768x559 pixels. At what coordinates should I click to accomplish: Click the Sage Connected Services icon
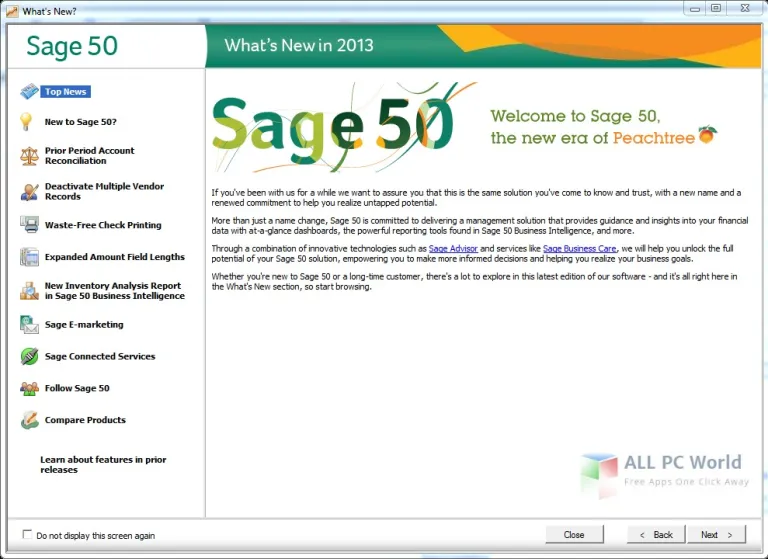point(28,356)
